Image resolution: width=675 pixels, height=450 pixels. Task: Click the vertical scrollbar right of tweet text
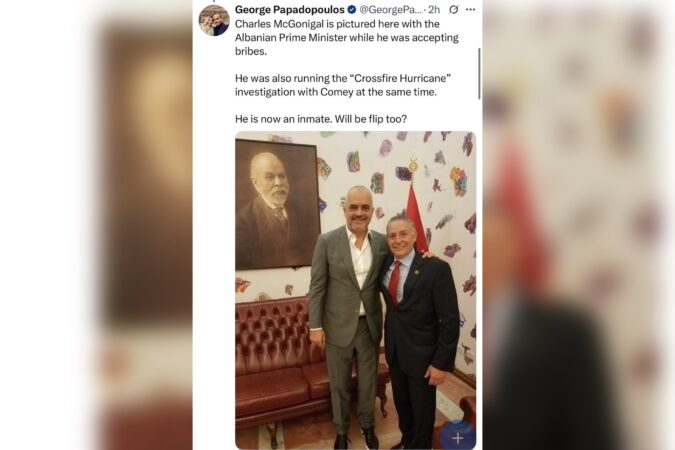point(480,74)
